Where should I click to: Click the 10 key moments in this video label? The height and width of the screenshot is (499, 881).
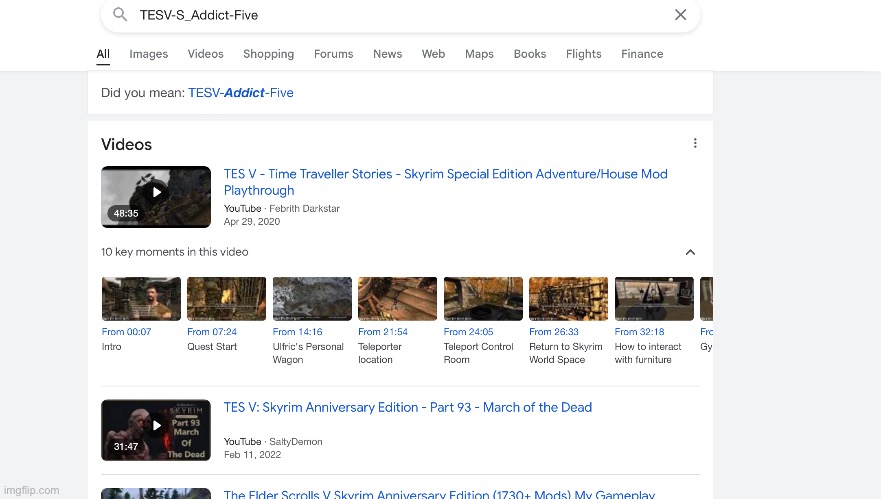(x=175, y=252)
